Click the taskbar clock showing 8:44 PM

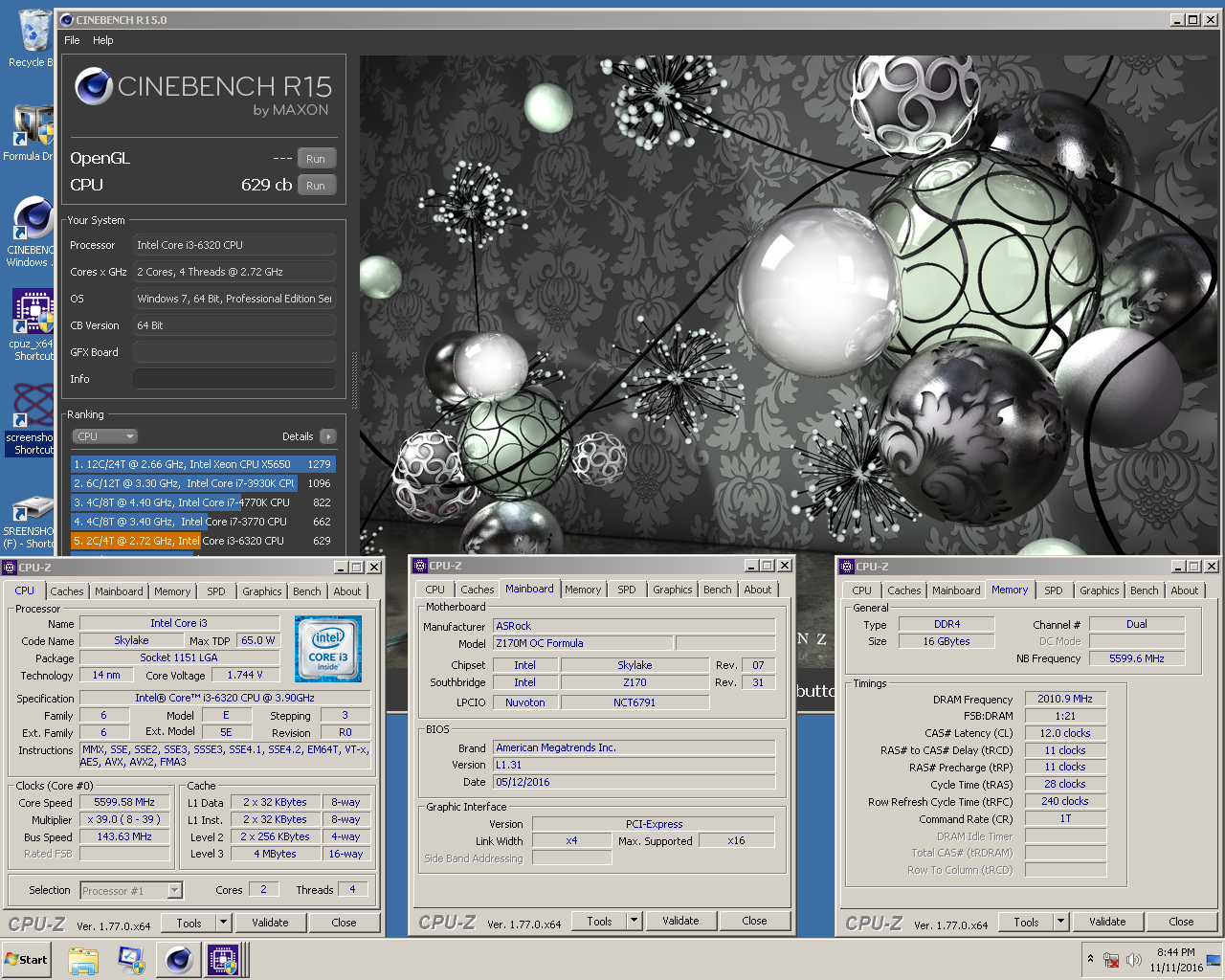(x=1175, y=960)
